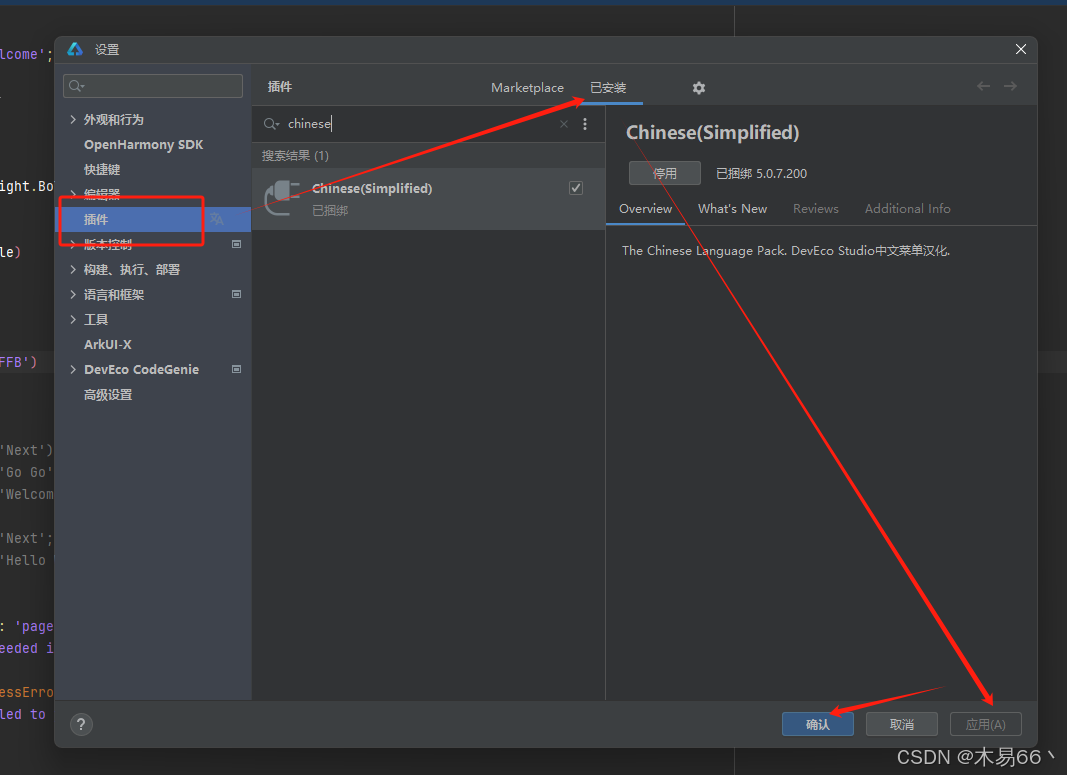
Task: Navigate forward with the right arrow
Action: (x=1011, y=86)
